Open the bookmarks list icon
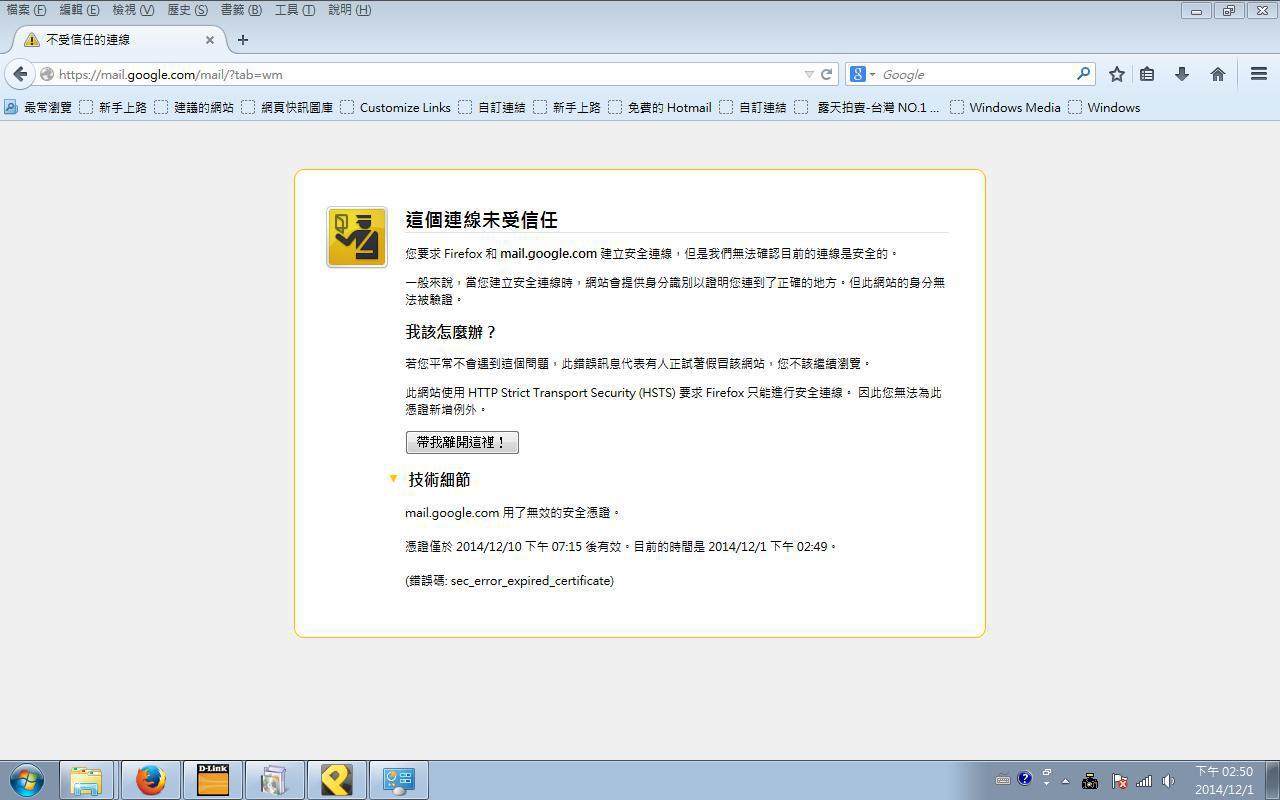The height and width of the screenshot is (800, 1280). coord(1148,74)
